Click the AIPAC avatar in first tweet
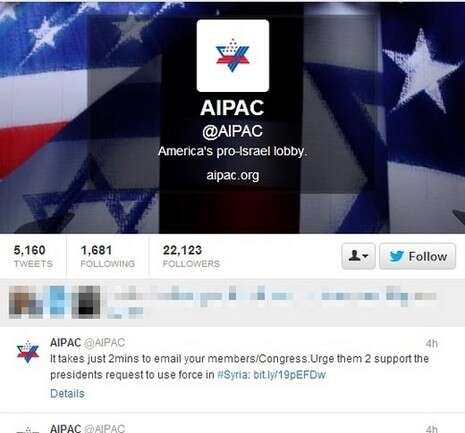This screenshot has height=433, width=465. [28, 352]
